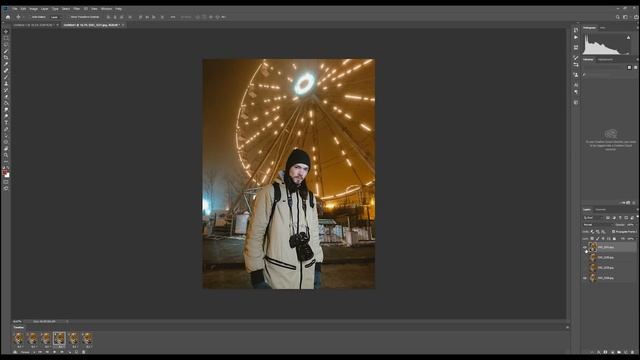Open the Timeline panel menu
The height and width of the screenshot is (360, 640).
(567, 327)
